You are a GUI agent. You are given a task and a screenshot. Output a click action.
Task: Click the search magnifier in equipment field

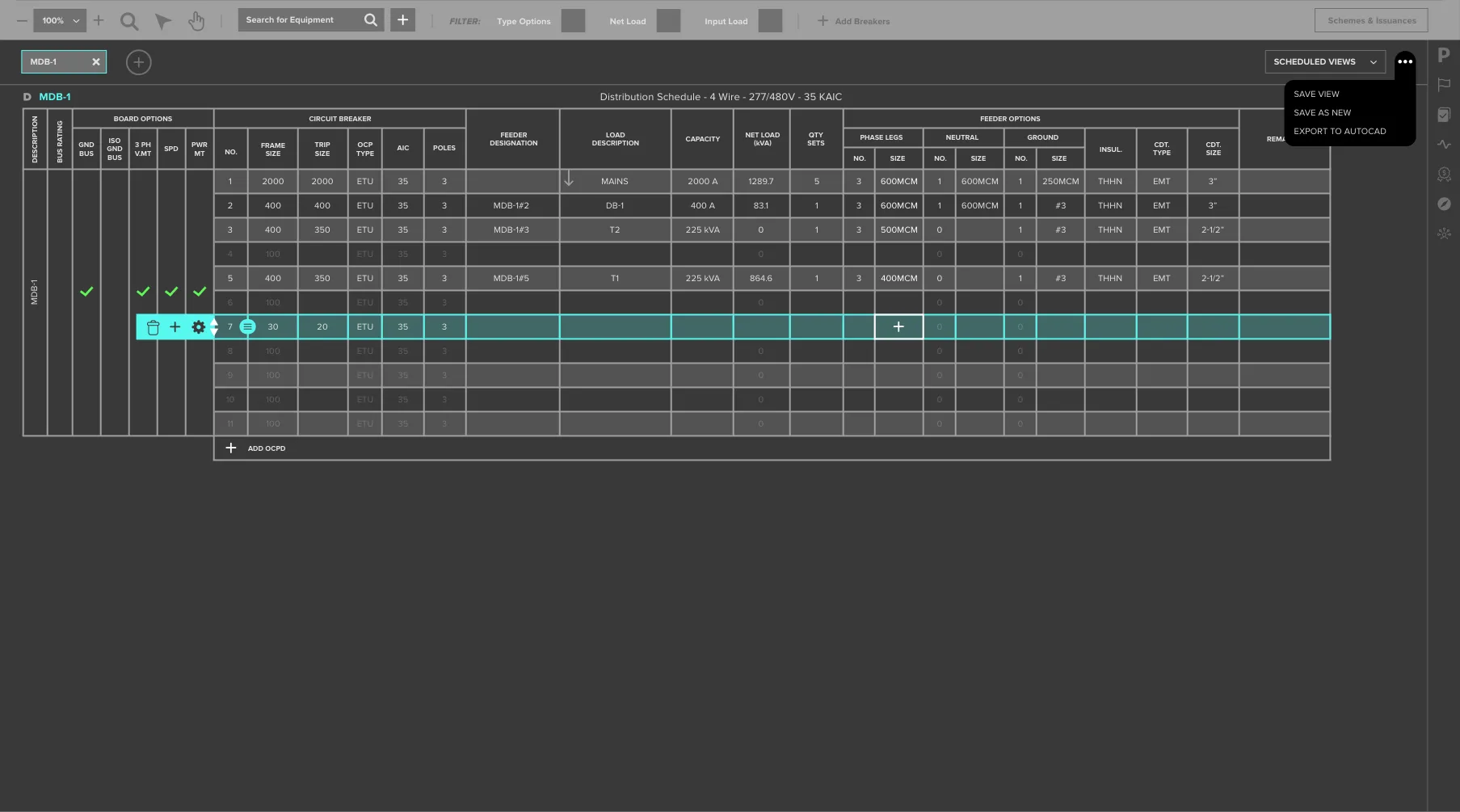click(370, 20)
